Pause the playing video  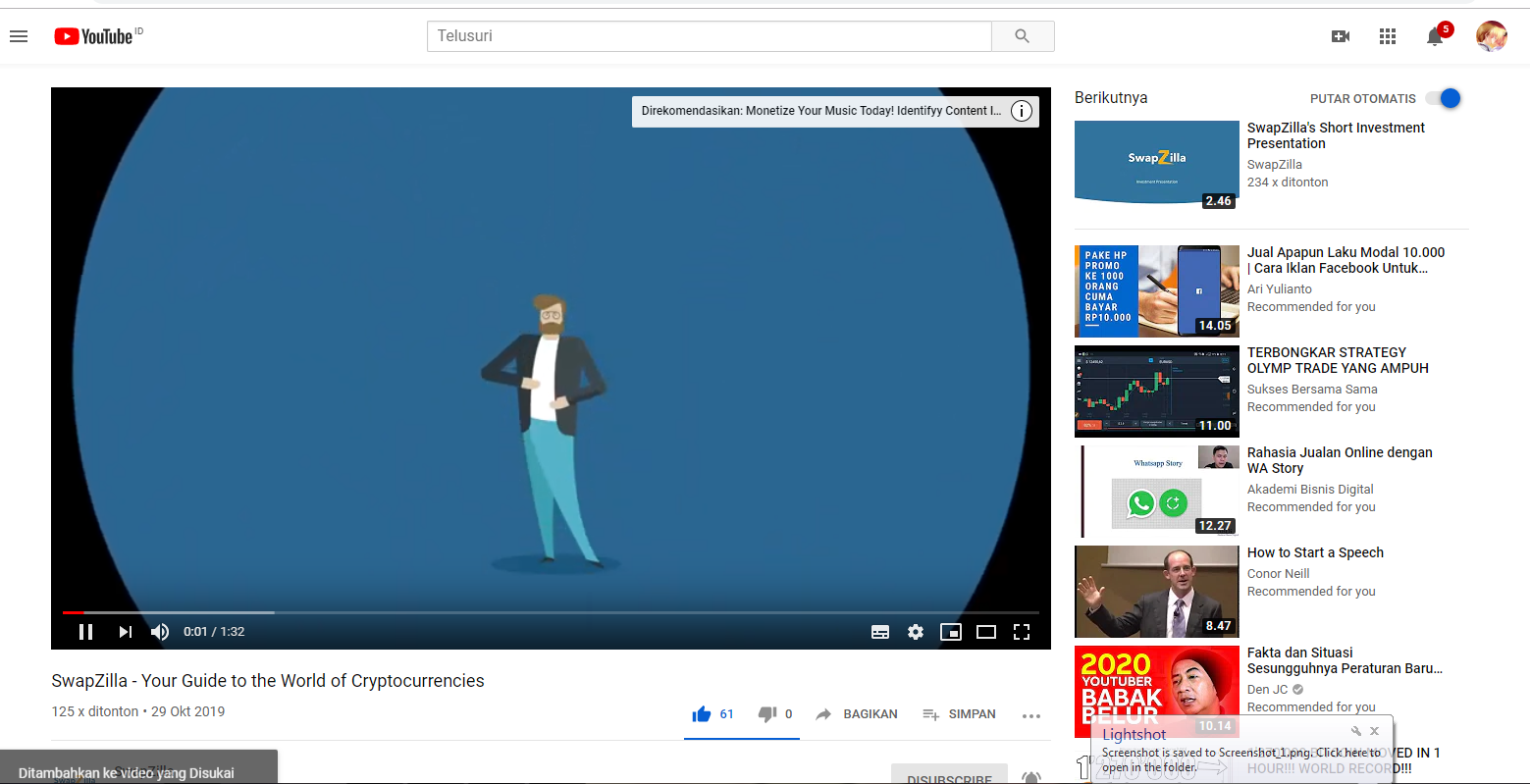coord(85,632)
